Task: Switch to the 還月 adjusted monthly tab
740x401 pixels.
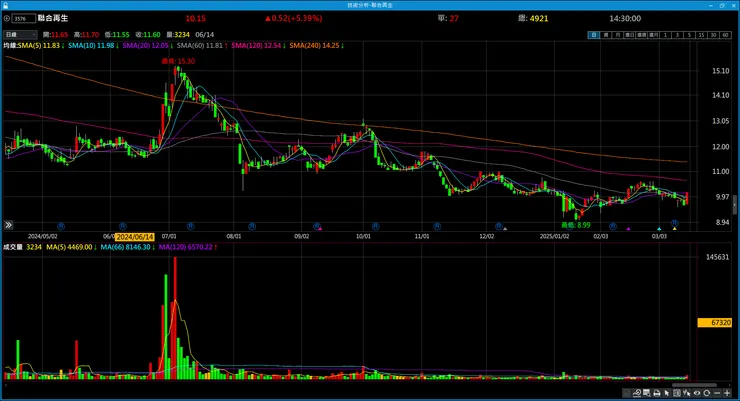Action: point(654,35)
